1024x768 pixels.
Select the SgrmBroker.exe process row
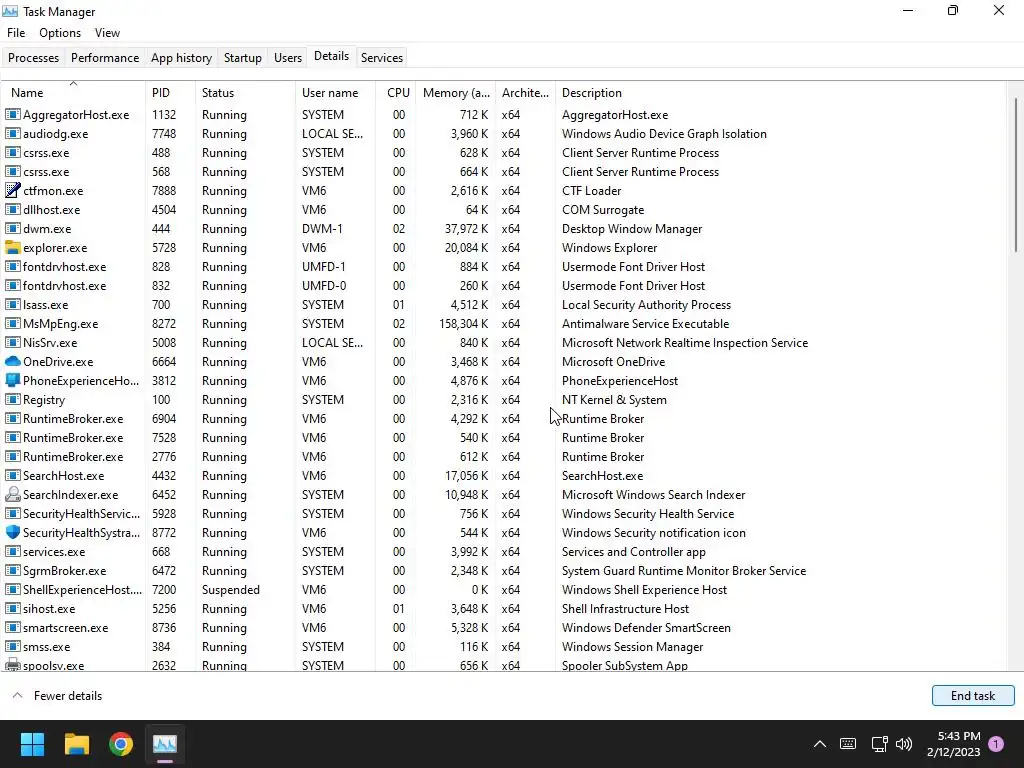point(504,570)
